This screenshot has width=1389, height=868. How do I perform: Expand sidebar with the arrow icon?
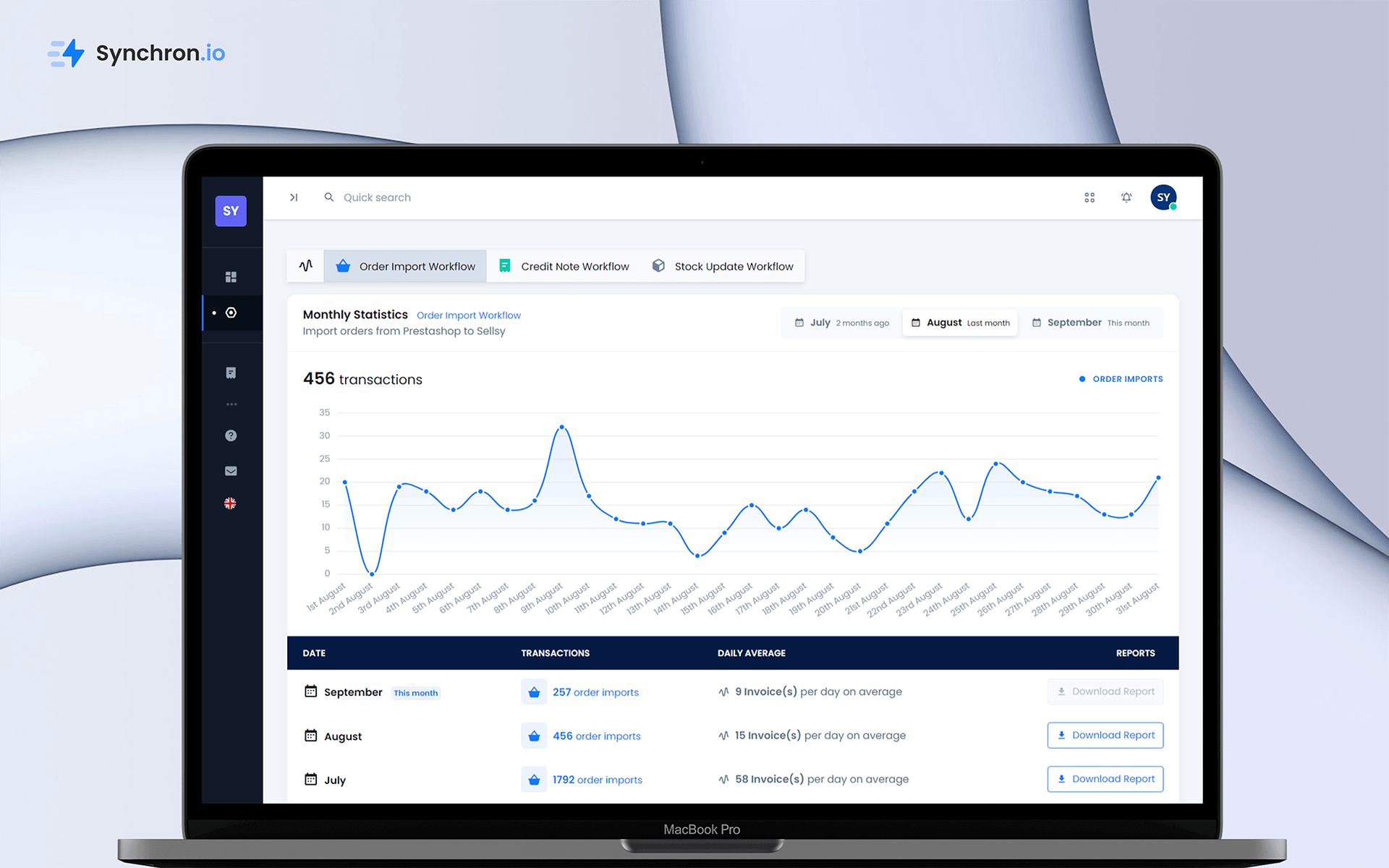pos(294,197)
